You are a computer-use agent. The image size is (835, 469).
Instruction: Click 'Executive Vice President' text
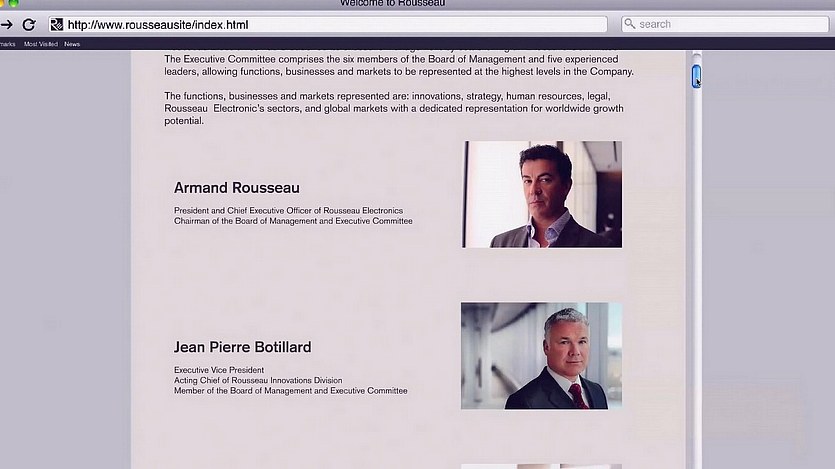[219, 370]
